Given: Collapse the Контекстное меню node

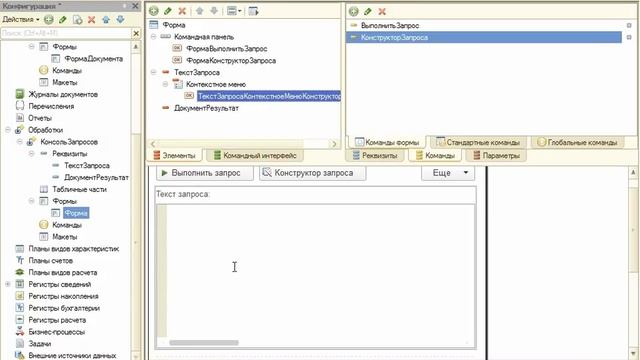Looking at the screenshot, I should coord(165,84).
